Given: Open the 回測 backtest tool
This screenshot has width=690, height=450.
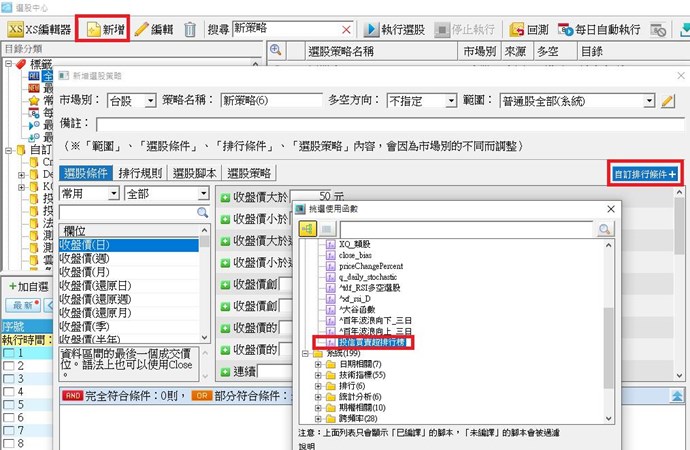Looking at the screenshot, I should click(x=530, y=29).
